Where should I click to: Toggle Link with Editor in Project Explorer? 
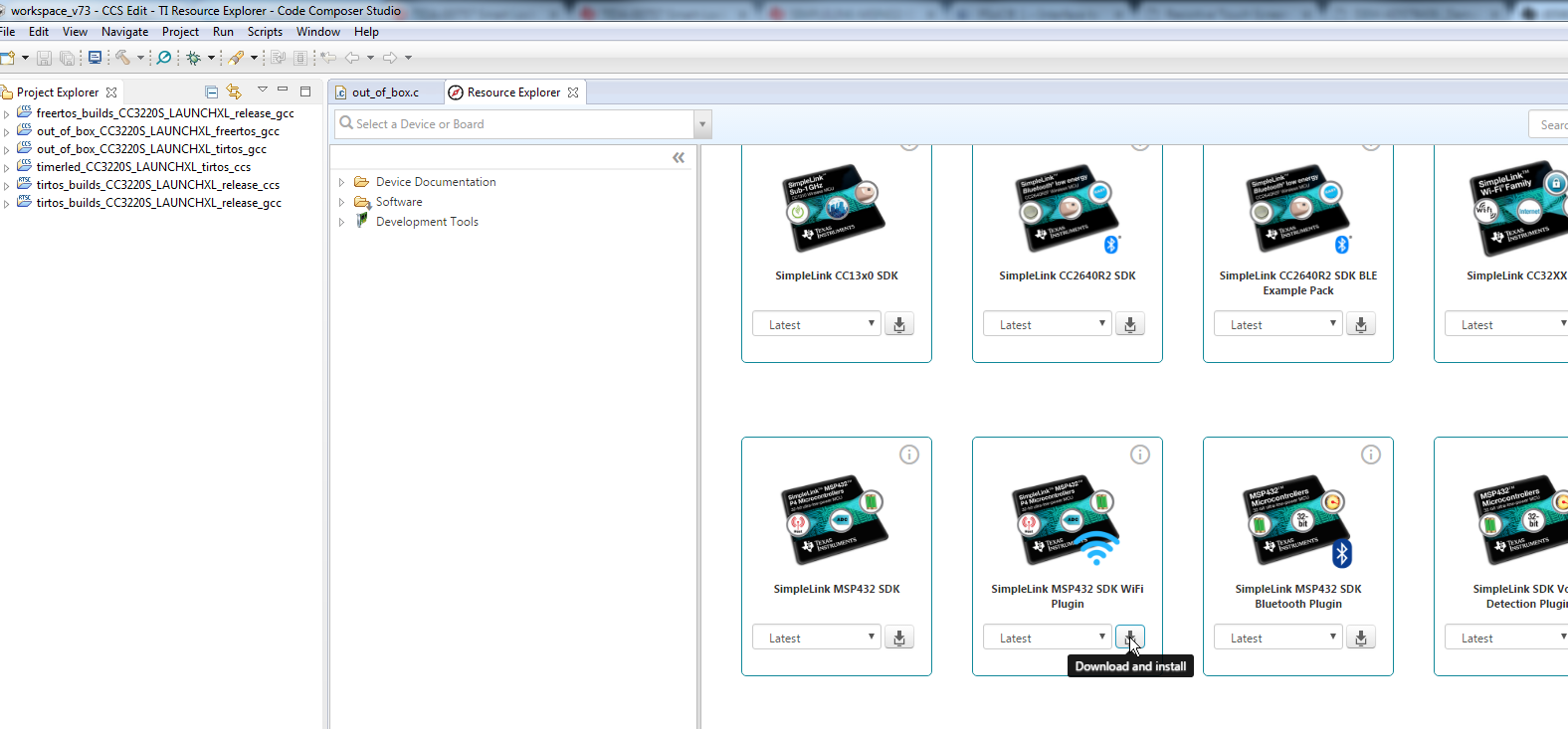point(234,91)
